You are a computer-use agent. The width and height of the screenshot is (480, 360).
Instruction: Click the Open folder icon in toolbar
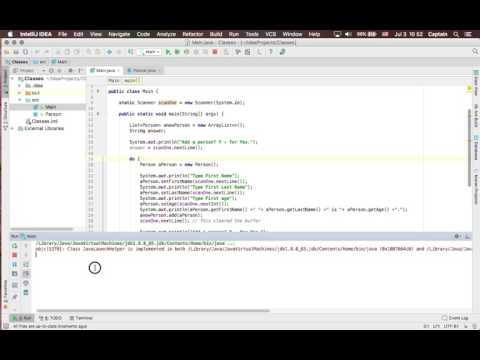click(7, 52)
